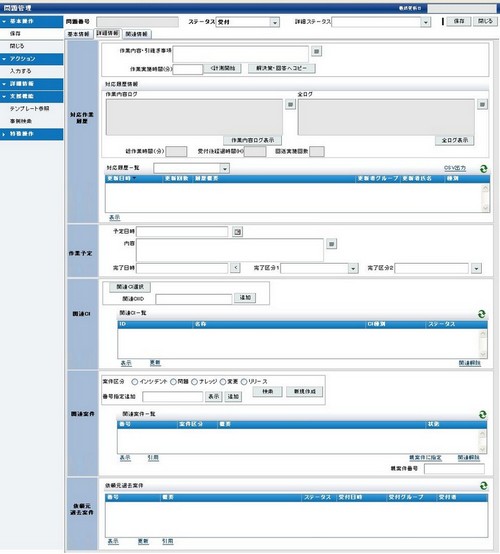Viewport: 500px width, 554px height.
Task: Click 更新 link under 依頼元過去案件 table
Action: tap(143, 542)
